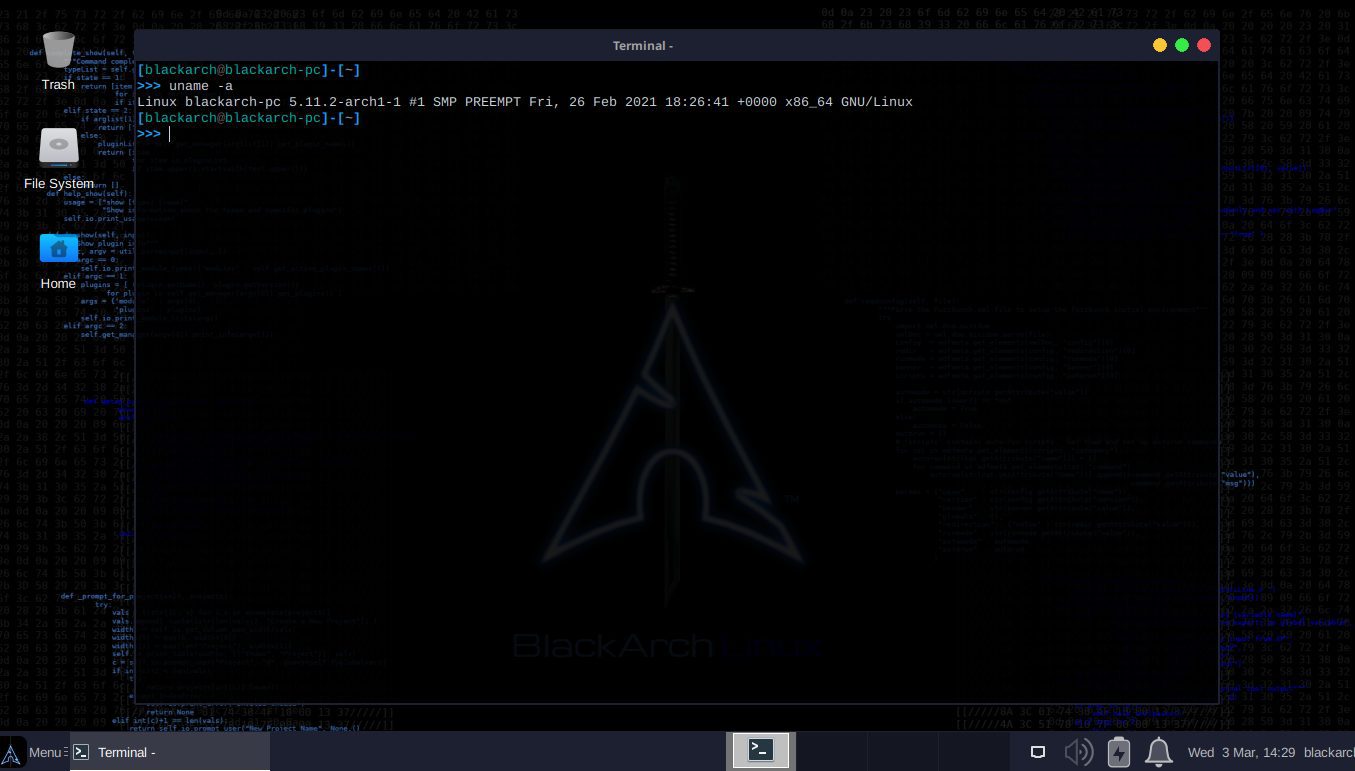Open the blackarch user menu in the panel

pos(1329,752)
